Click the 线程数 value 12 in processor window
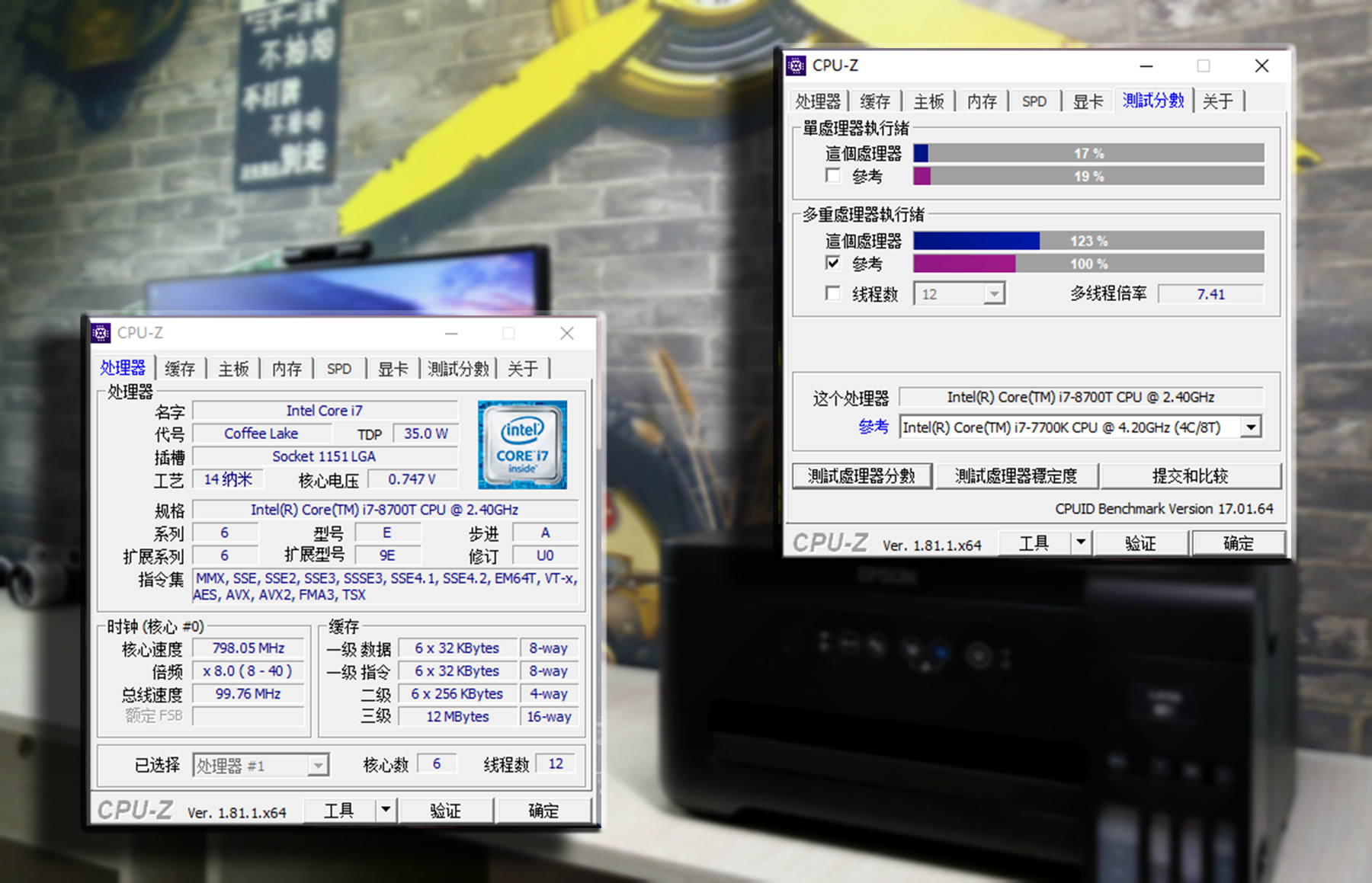This screenshot has height=883, width=1372. (x=556, y=763)
